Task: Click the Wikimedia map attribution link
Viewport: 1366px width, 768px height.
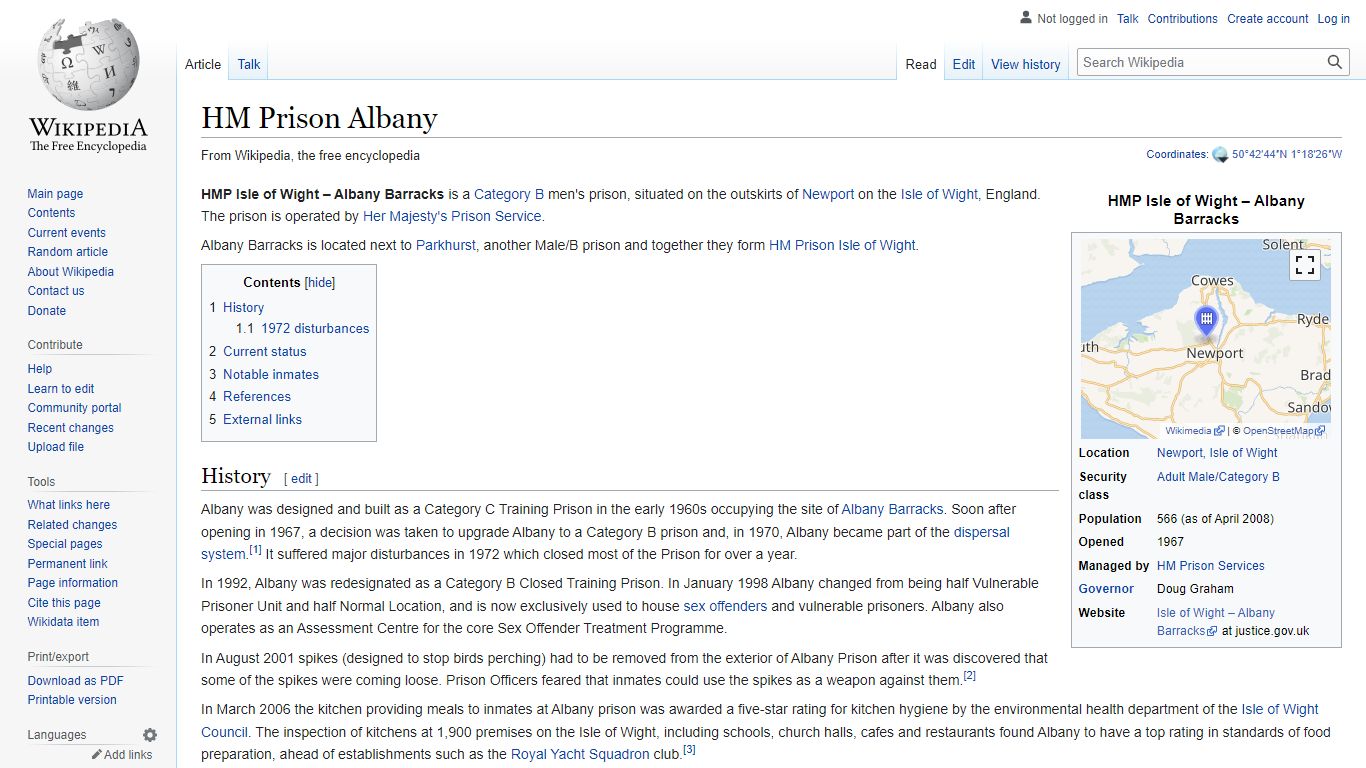Action: coord(1194,431)
